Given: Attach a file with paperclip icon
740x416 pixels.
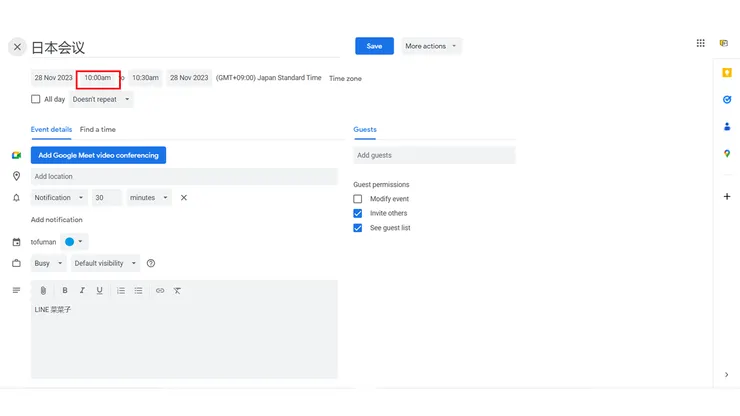Looking at the screenshot, I should click(x=43, y=290).
